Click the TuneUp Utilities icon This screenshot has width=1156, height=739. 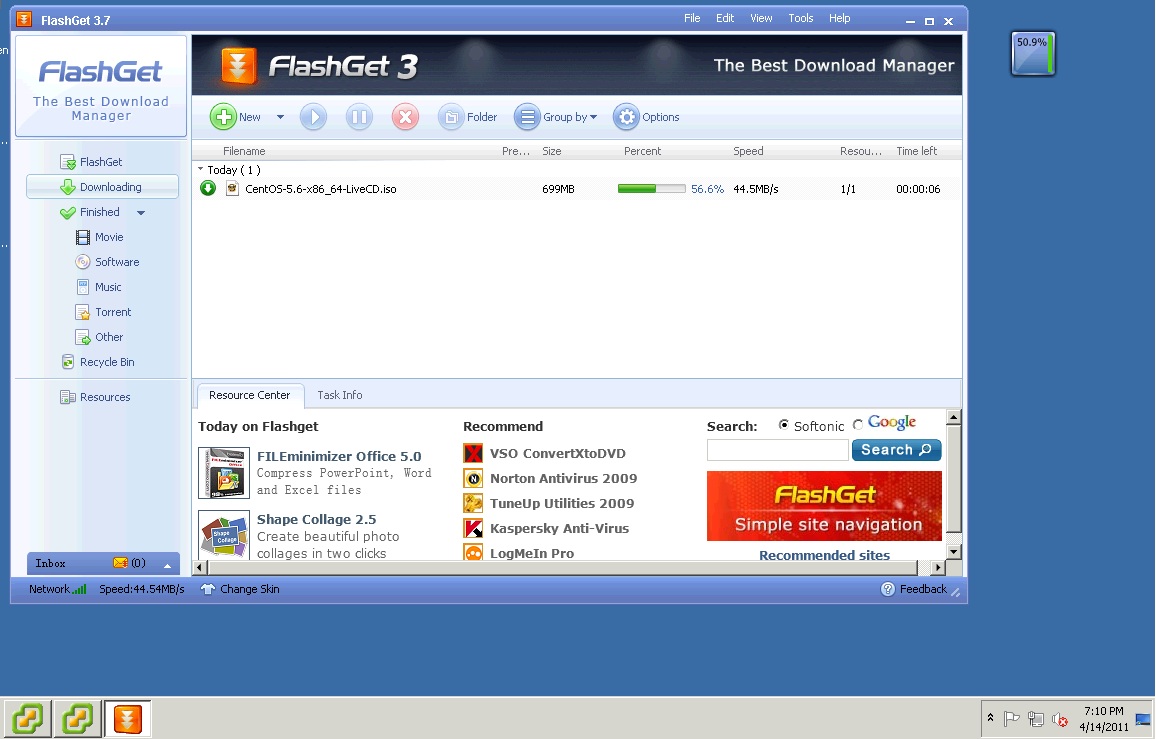(x=473, y=503)
